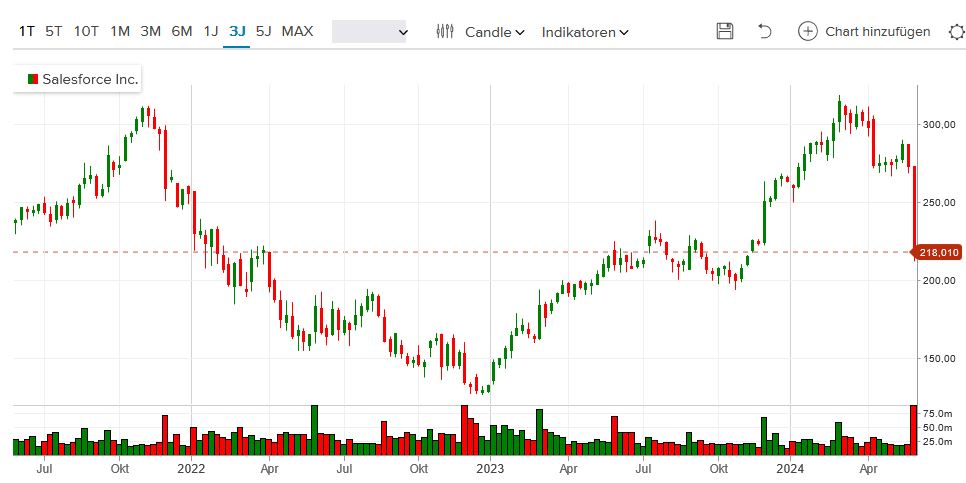
Task: Switch to 1M time range
Action: (x=120, y=31)
